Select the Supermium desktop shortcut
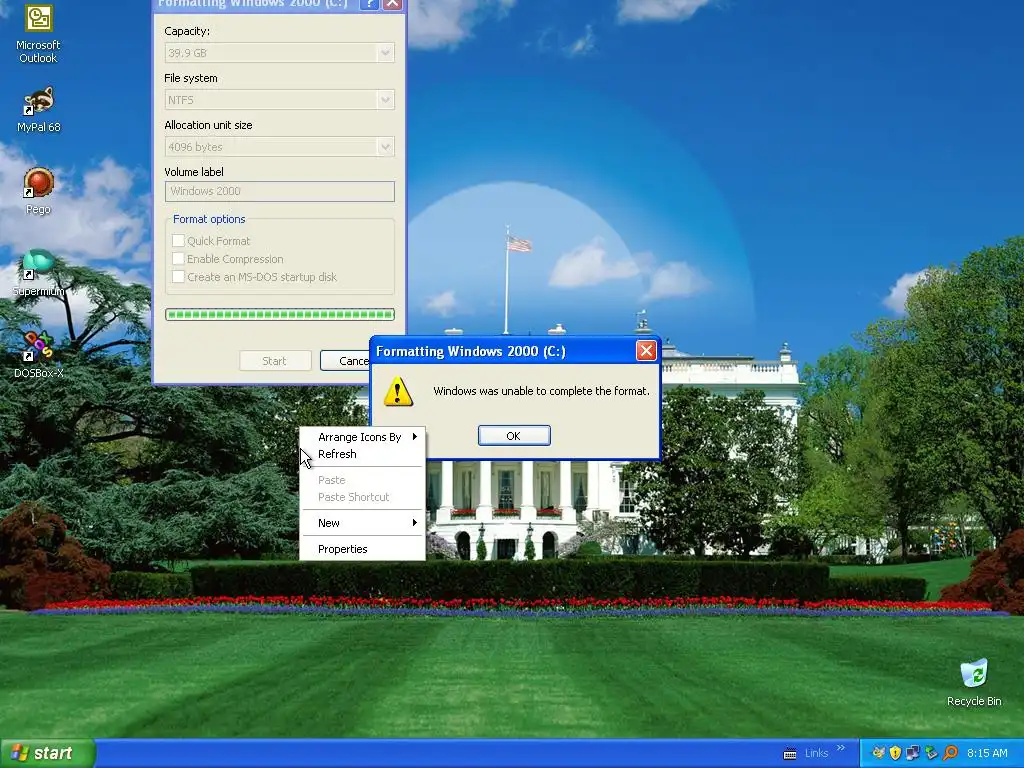 click(x=38, y=273)
